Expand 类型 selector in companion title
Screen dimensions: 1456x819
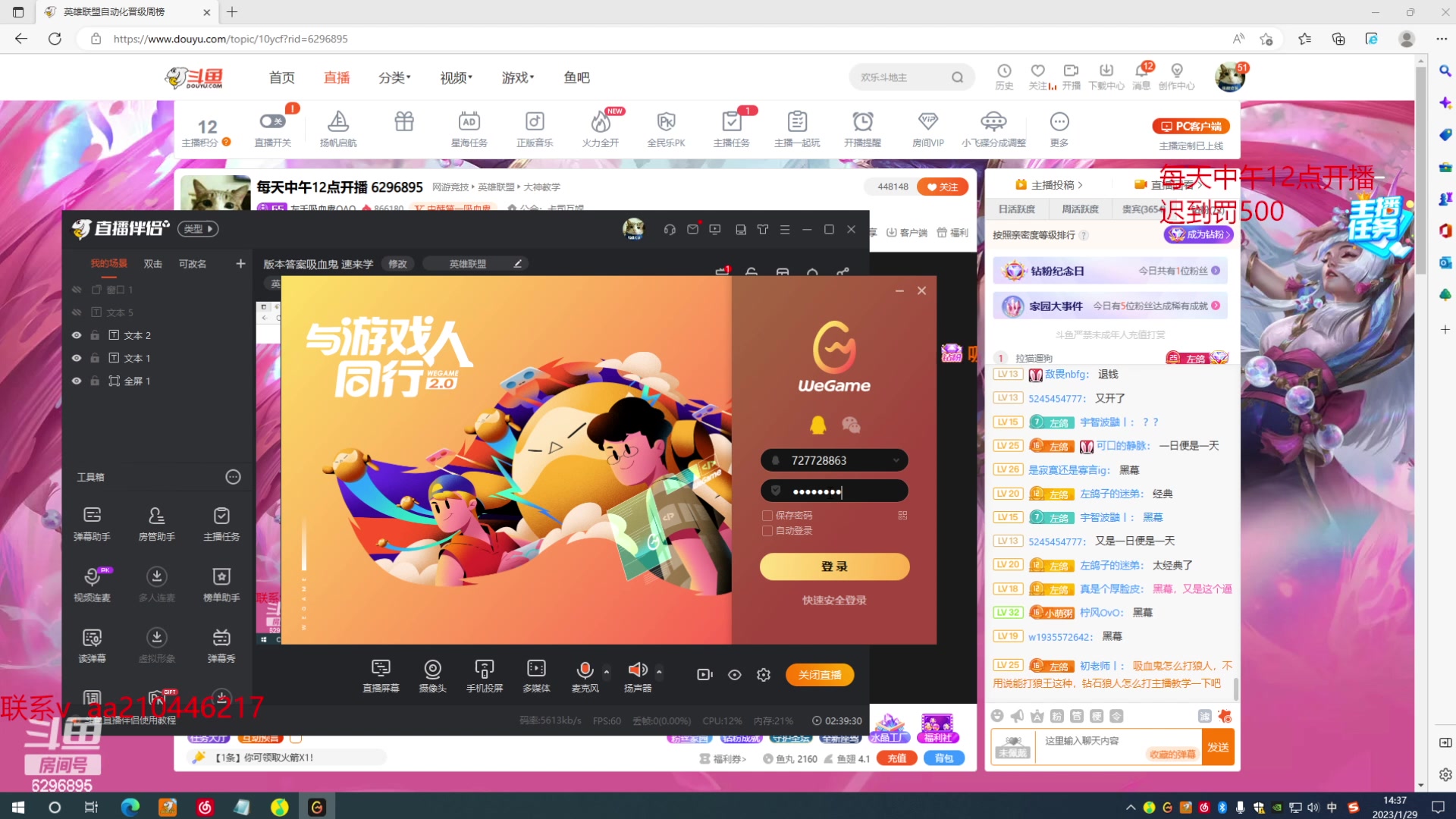pos(198,228)
